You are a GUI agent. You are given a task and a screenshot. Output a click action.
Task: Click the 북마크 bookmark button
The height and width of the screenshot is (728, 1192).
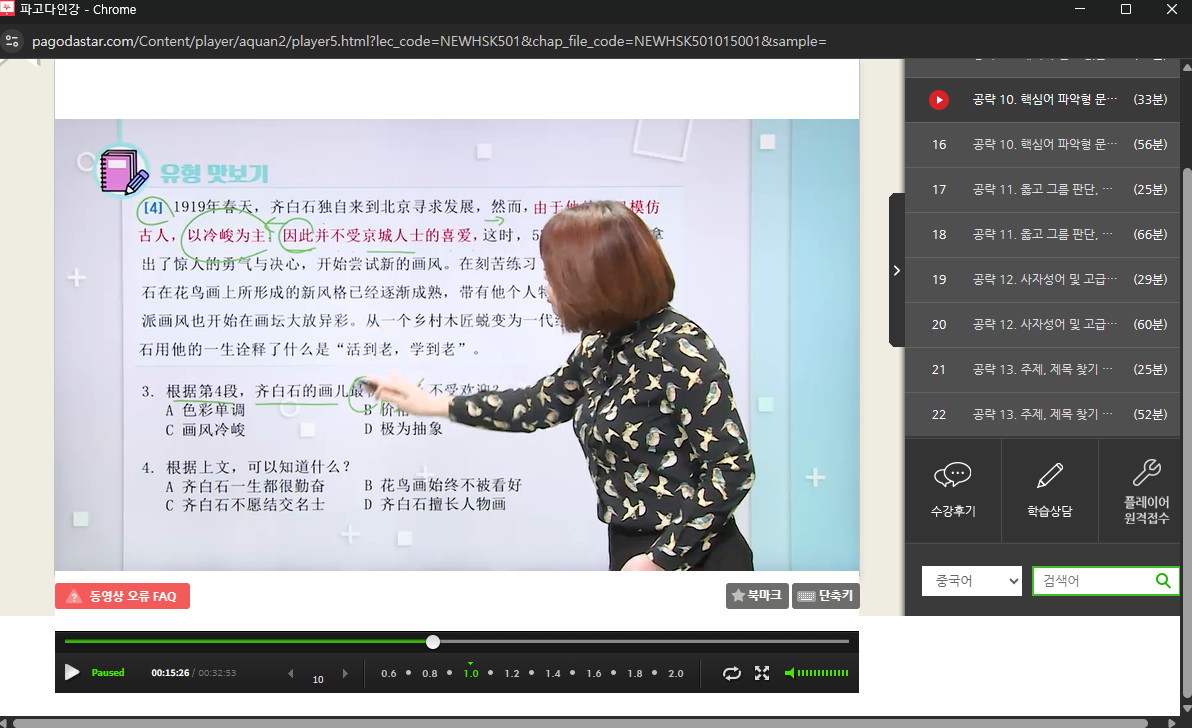pos(757,596)
